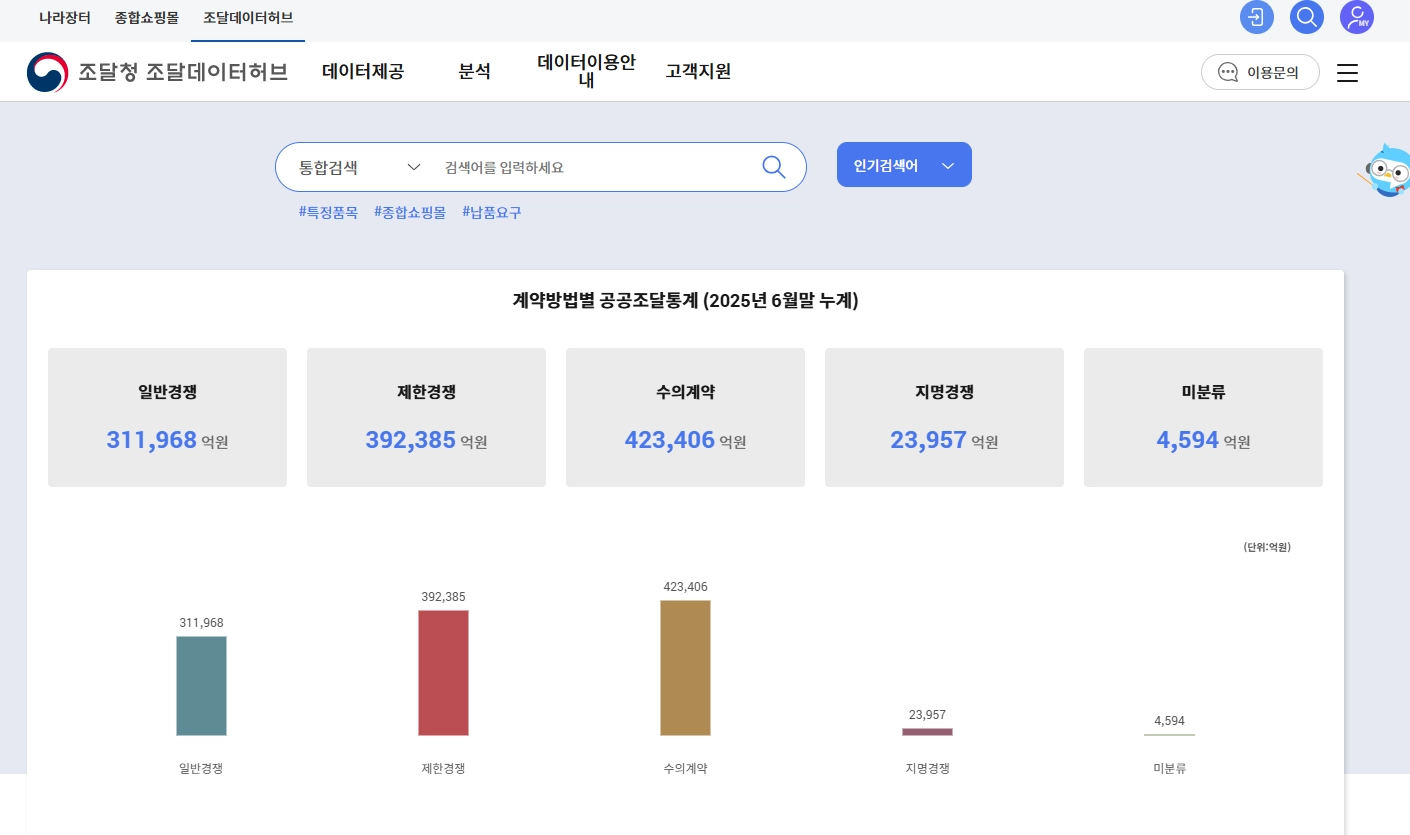Run search via the magnifier inside the search bar
Image resolution: width=1410 pixels, height=835 pixels.
pyautogui.click(x=773, y=167)
